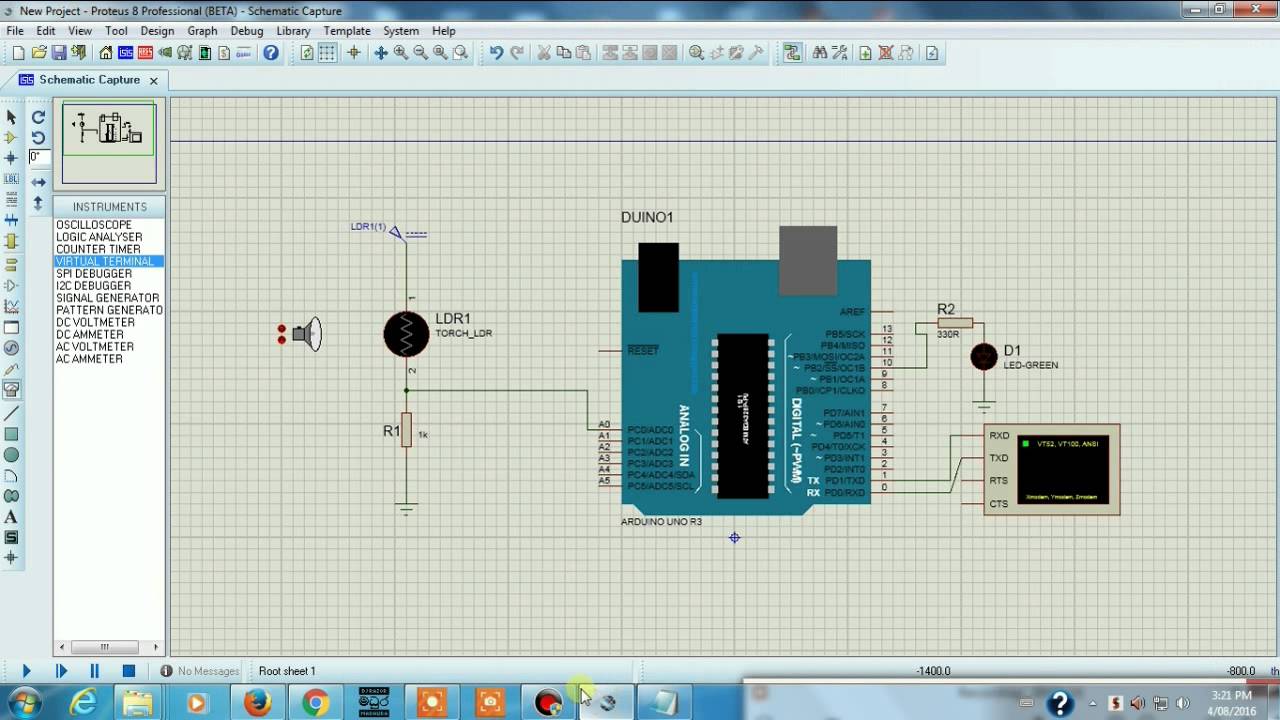This screenshot has height=720, width=1280.
Task: Select Text script mode tool
Action: point(12,200)
